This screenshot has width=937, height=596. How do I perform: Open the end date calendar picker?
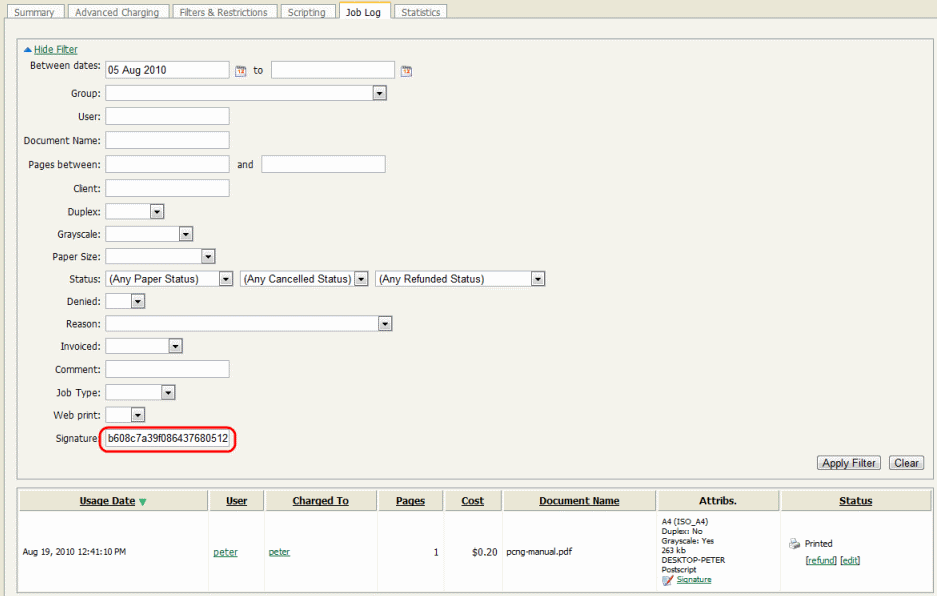coord(406,71)
